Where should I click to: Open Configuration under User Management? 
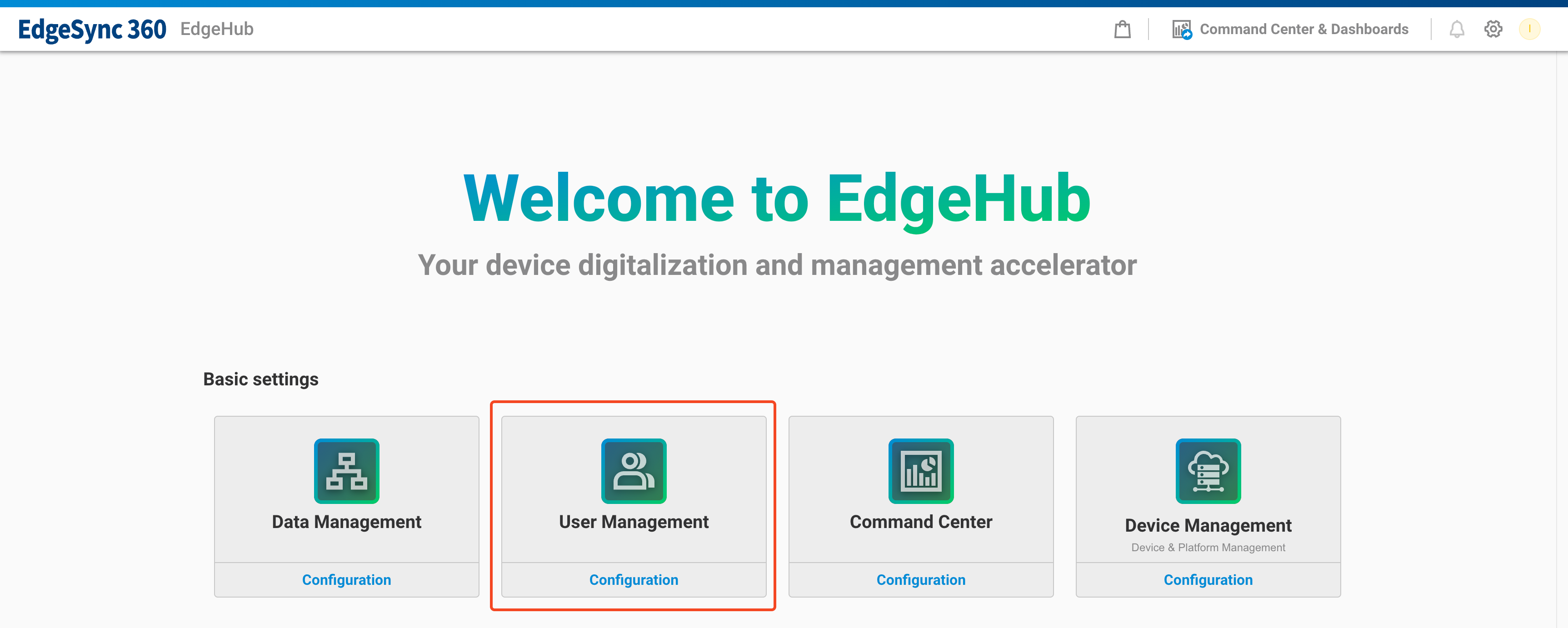[x=633, y=579]
